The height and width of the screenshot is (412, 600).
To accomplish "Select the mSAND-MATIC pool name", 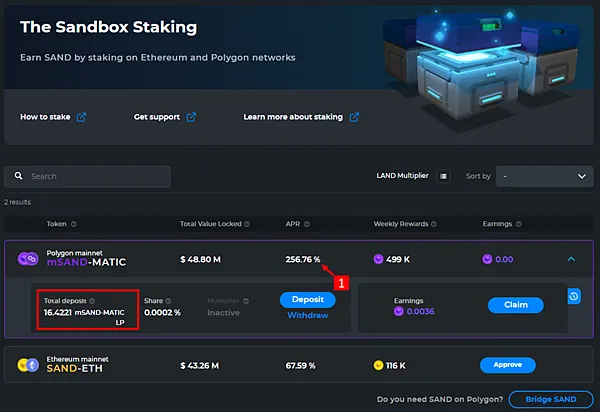I will click(86, 262).
